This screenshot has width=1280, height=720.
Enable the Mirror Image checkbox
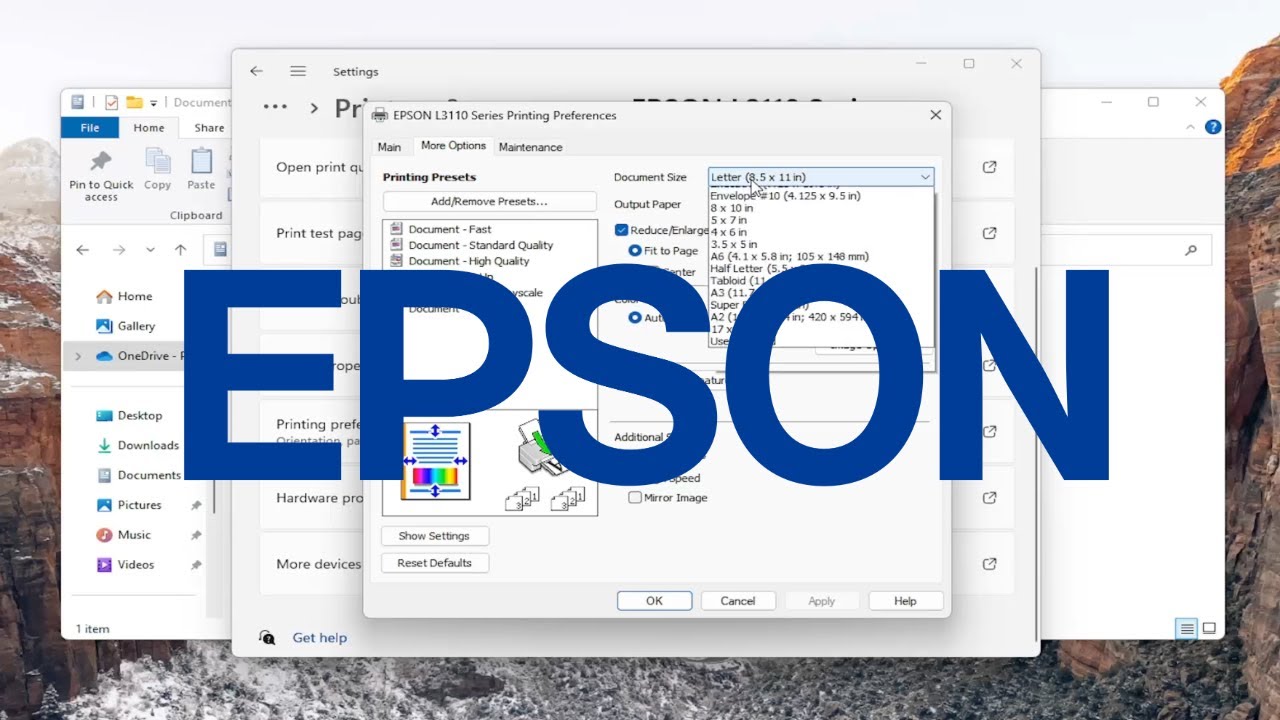click(635, 497)
